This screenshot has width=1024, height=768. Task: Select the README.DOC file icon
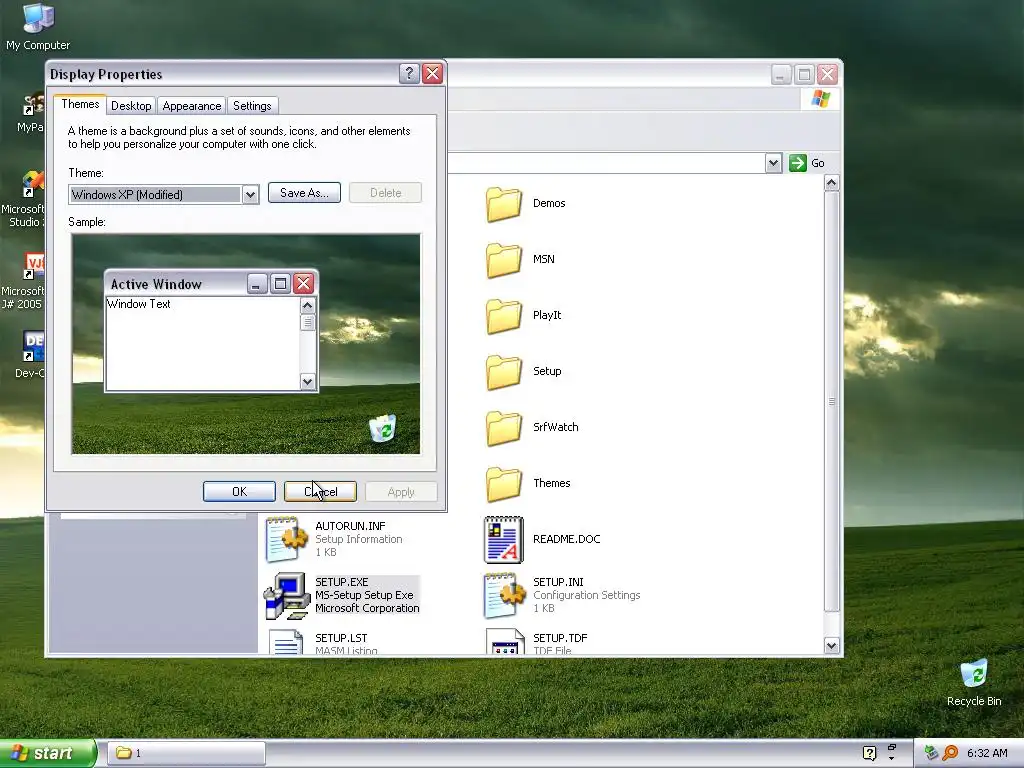[x=504, y=539]
